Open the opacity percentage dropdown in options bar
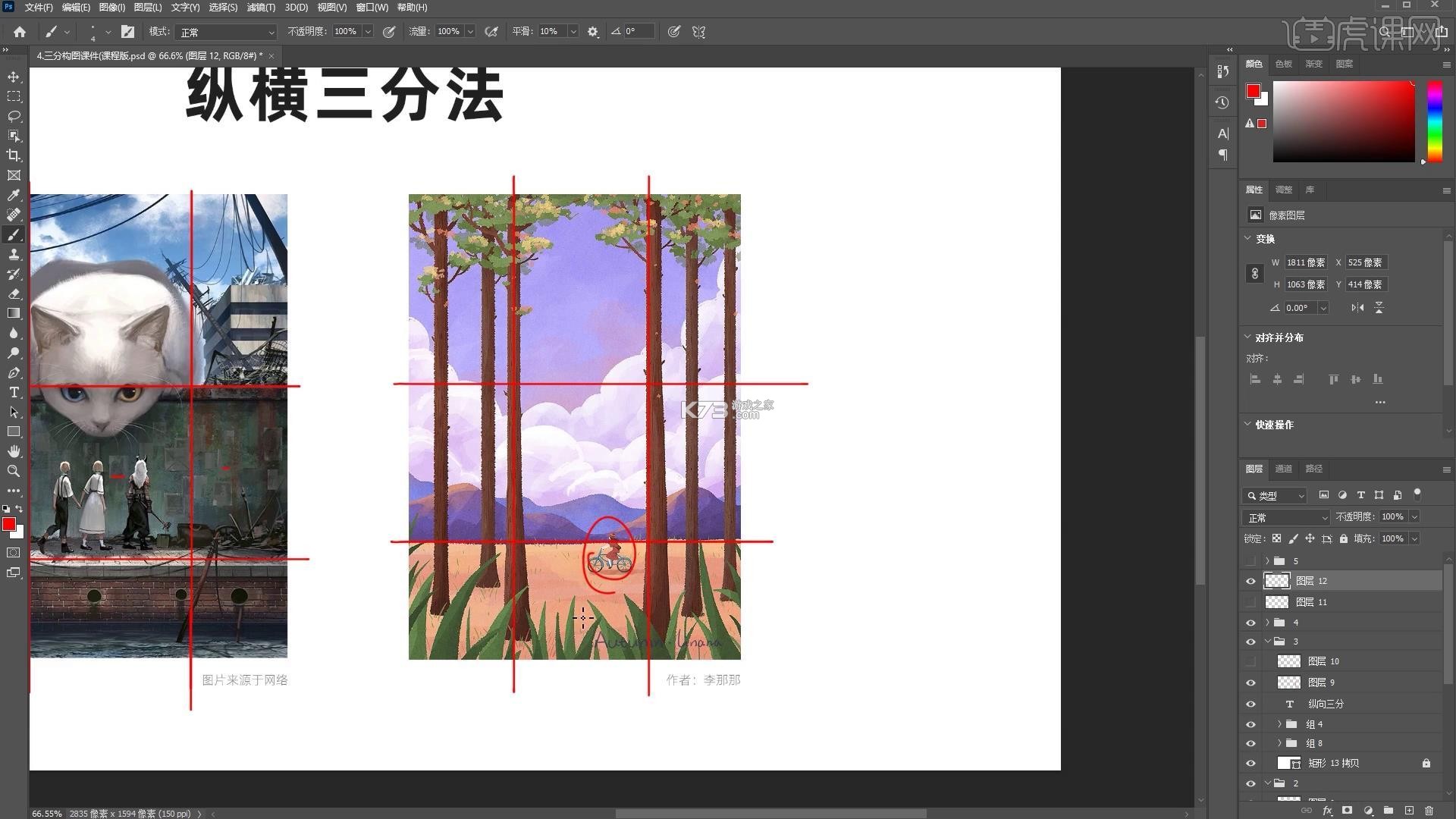 368,32
